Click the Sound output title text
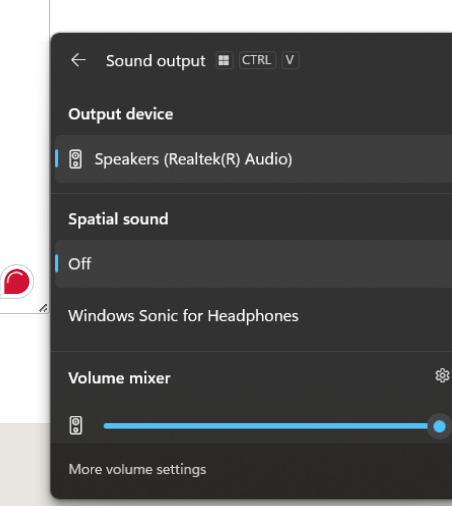Viewport: 452px width, 506px height. 156,61
